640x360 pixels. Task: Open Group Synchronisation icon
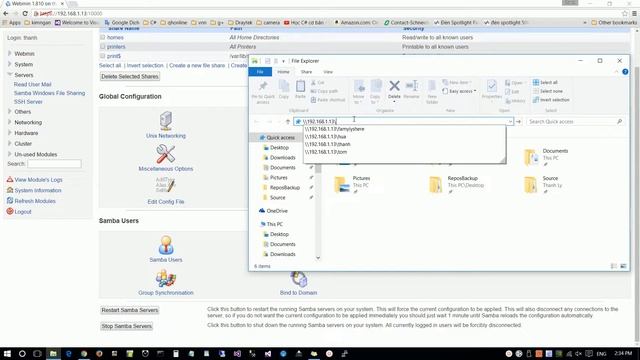(166, 279)
